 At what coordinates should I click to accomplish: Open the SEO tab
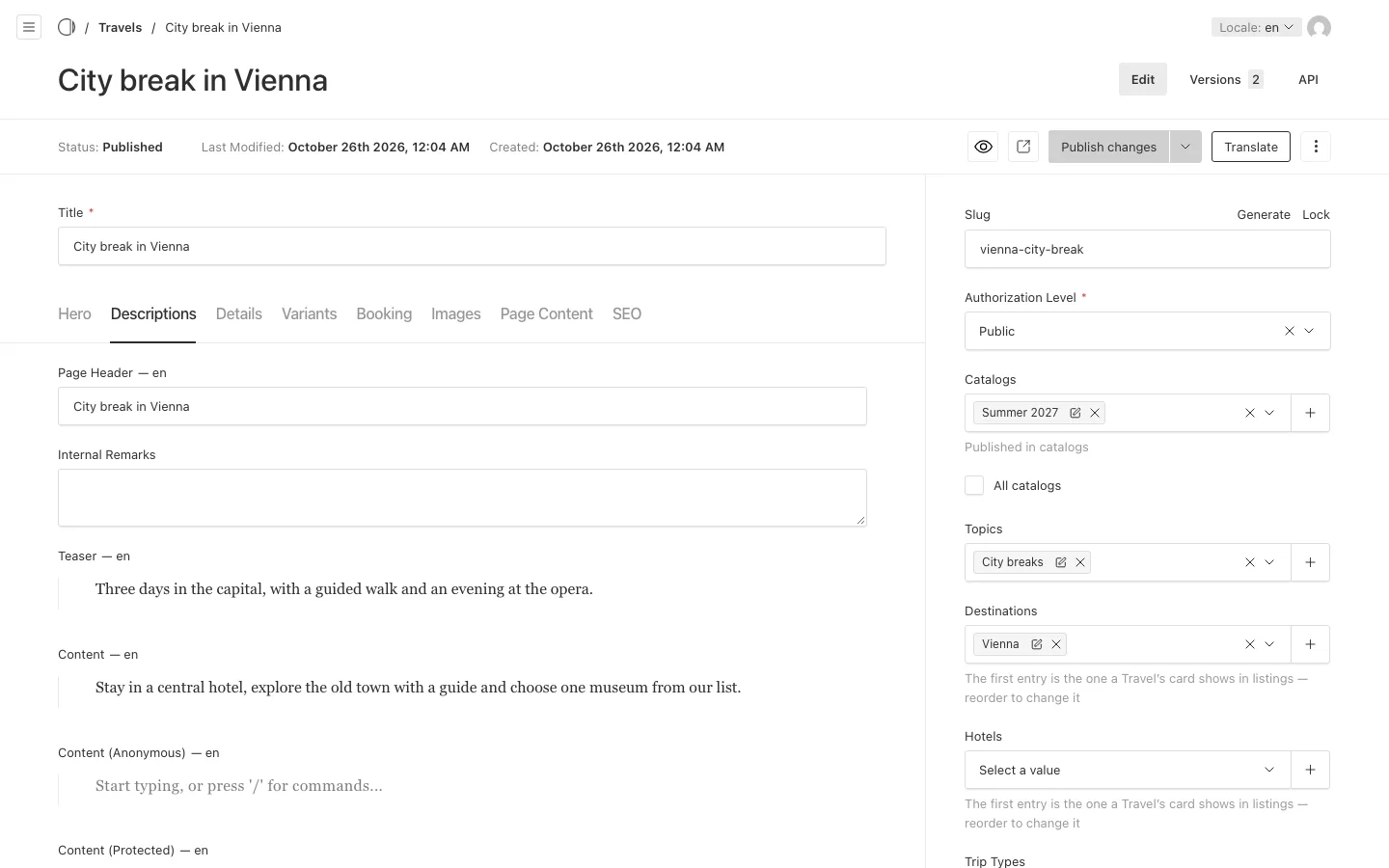pos(627,313)
